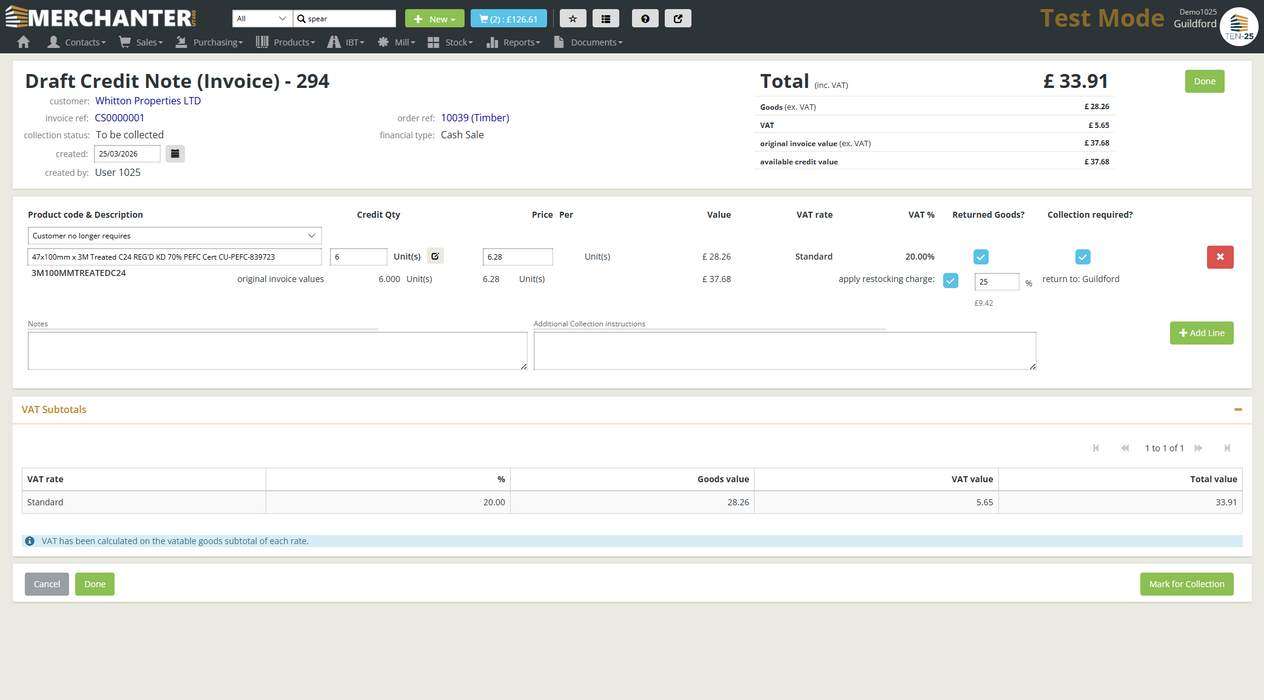Open the Documents menu
The image size is (1264, 700).
[588, 42]
